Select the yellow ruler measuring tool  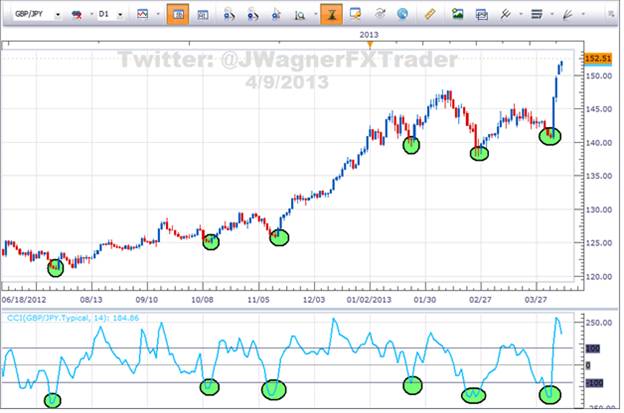coord(430,16)
